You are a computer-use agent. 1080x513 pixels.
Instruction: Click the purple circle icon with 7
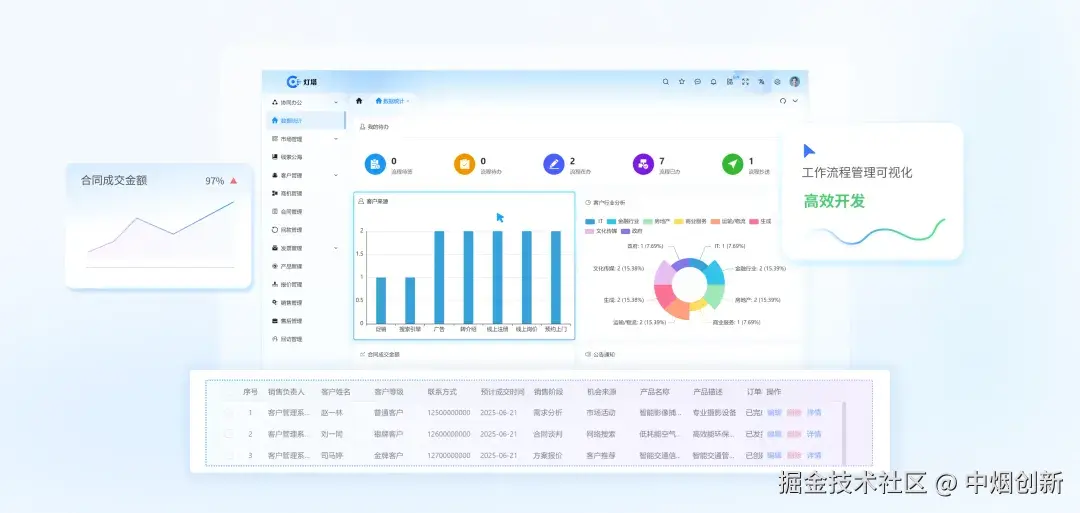pyautogui.click(x=643, y=164)
